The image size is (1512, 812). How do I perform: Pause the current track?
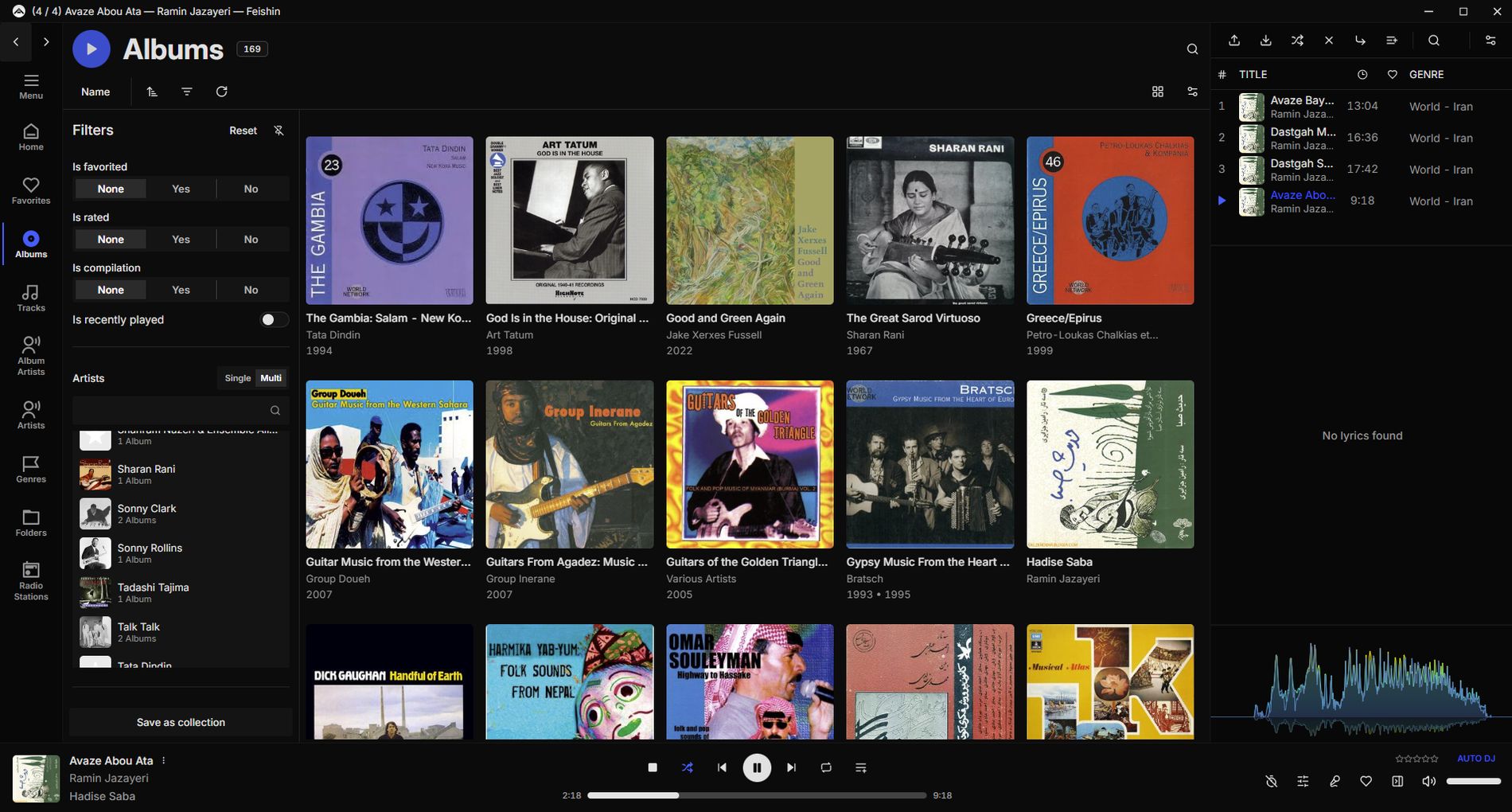coord(757,767)
